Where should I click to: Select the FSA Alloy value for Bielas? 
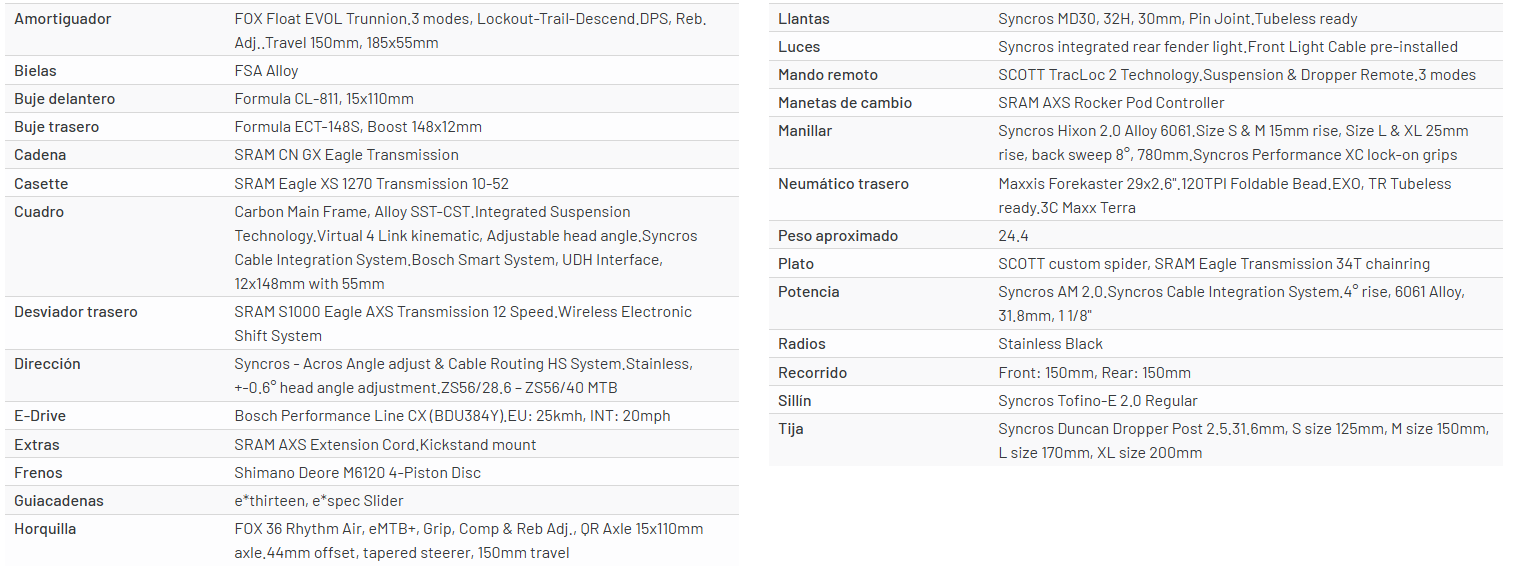point(266,71)
